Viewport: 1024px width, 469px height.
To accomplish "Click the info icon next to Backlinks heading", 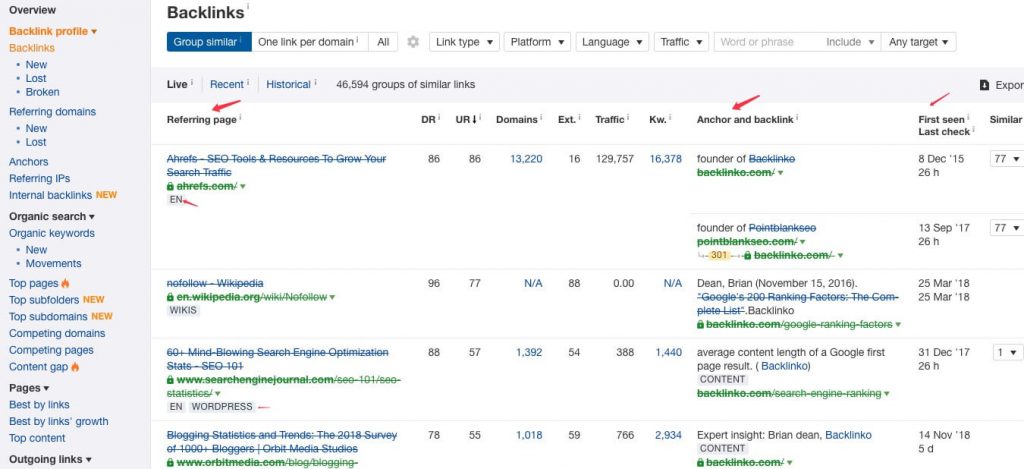I will [248, 7].
